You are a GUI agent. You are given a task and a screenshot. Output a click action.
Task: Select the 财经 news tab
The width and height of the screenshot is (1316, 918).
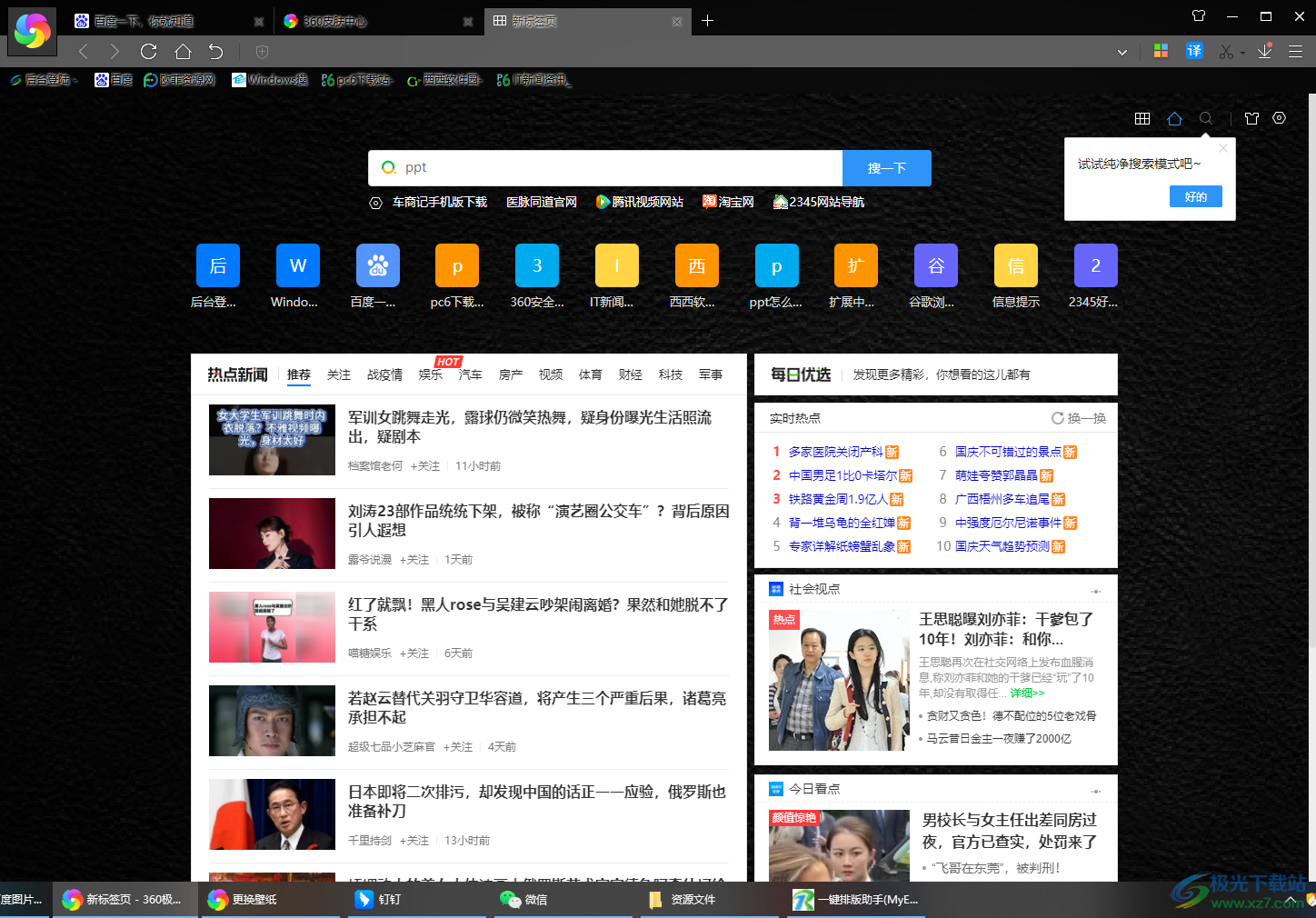[631, 374]
